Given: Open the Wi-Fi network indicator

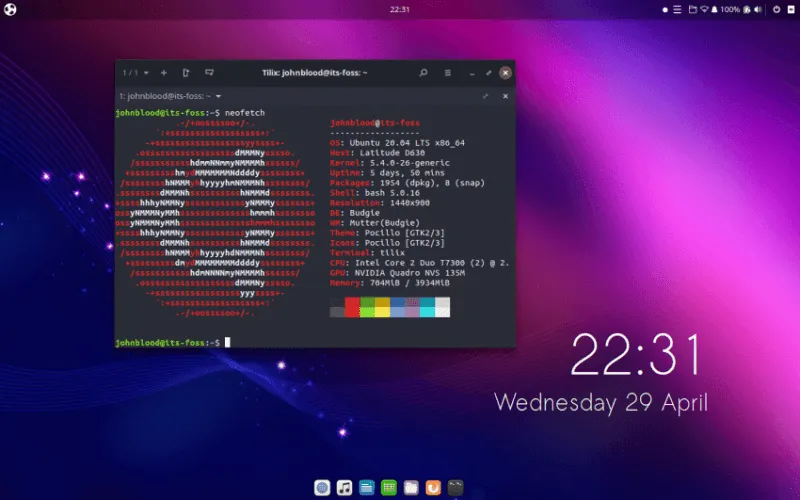Looking at the screenshot, I should pos(704,9).
